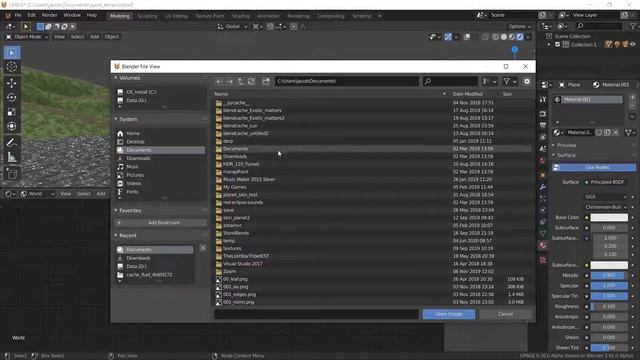The height and width of the screenshot is (360, 640).
Task: Open the display mode dropdown in file browser
Action: pos(489,81)
